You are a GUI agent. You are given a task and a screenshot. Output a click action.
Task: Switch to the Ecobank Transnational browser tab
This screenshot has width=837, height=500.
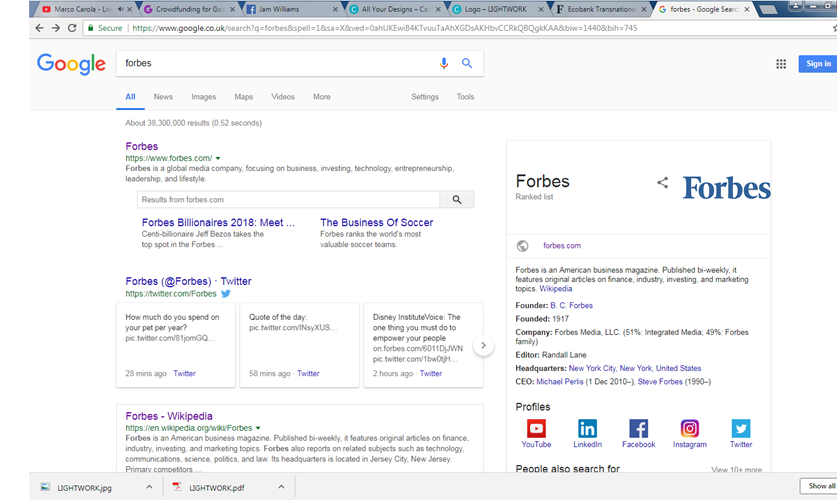point(600,9)
